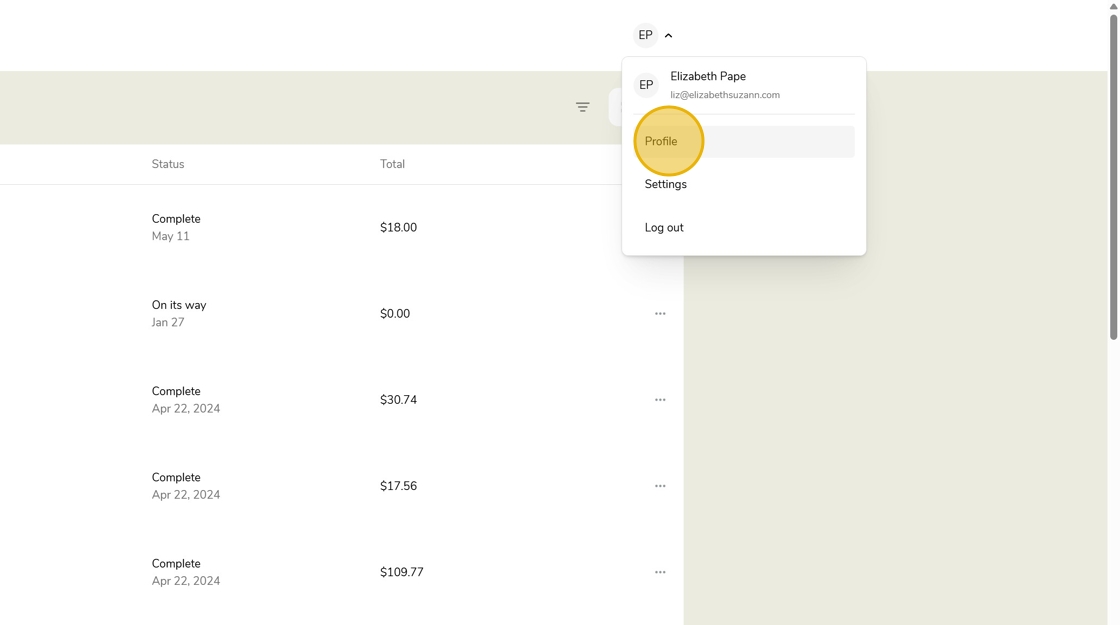Click the Elizabeth Pape name in the menu
The image size is (1120, 625).
tap(708, 76)
